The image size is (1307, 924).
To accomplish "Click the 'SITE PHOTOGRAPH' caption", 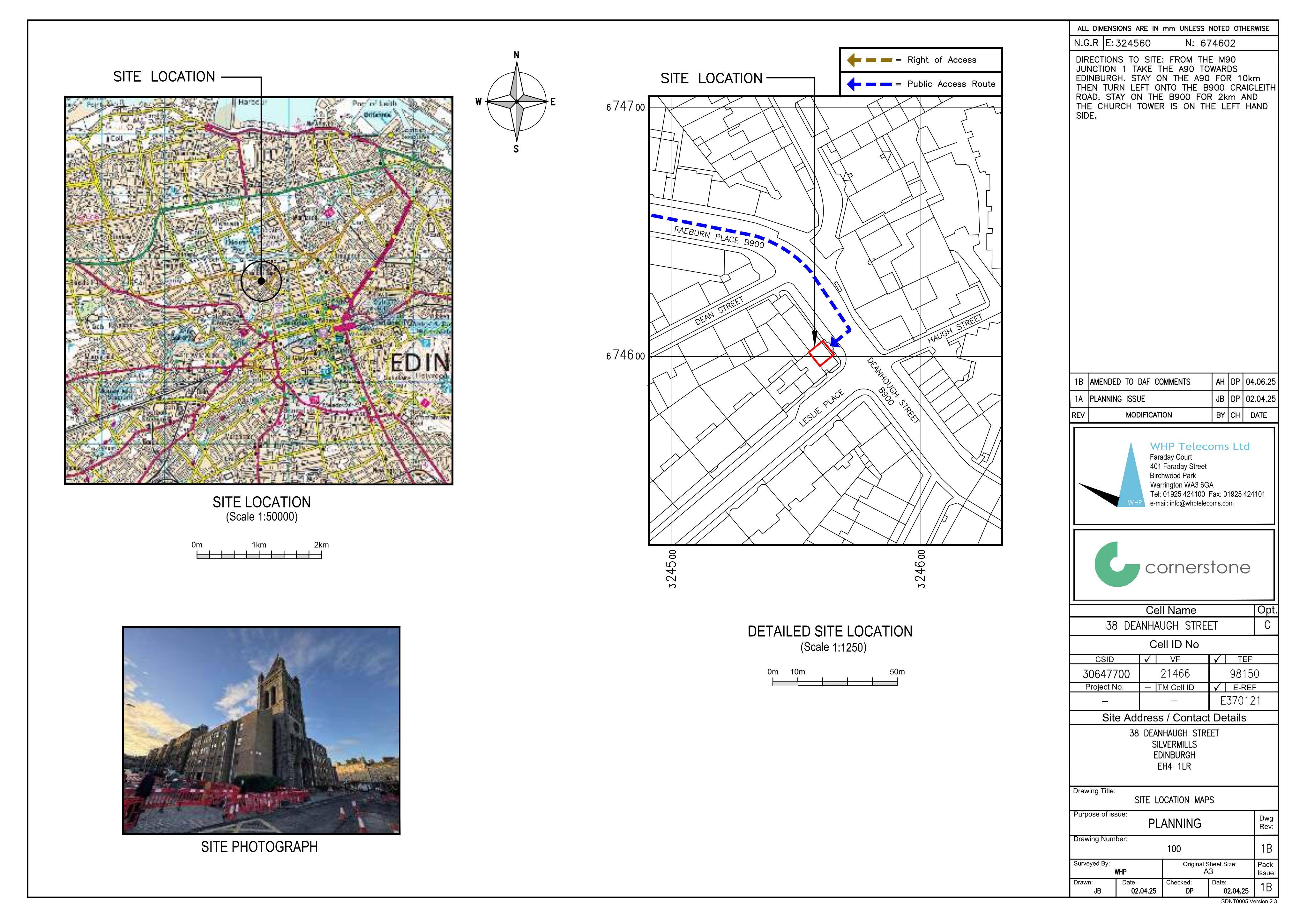I will (x=259, y=847).
